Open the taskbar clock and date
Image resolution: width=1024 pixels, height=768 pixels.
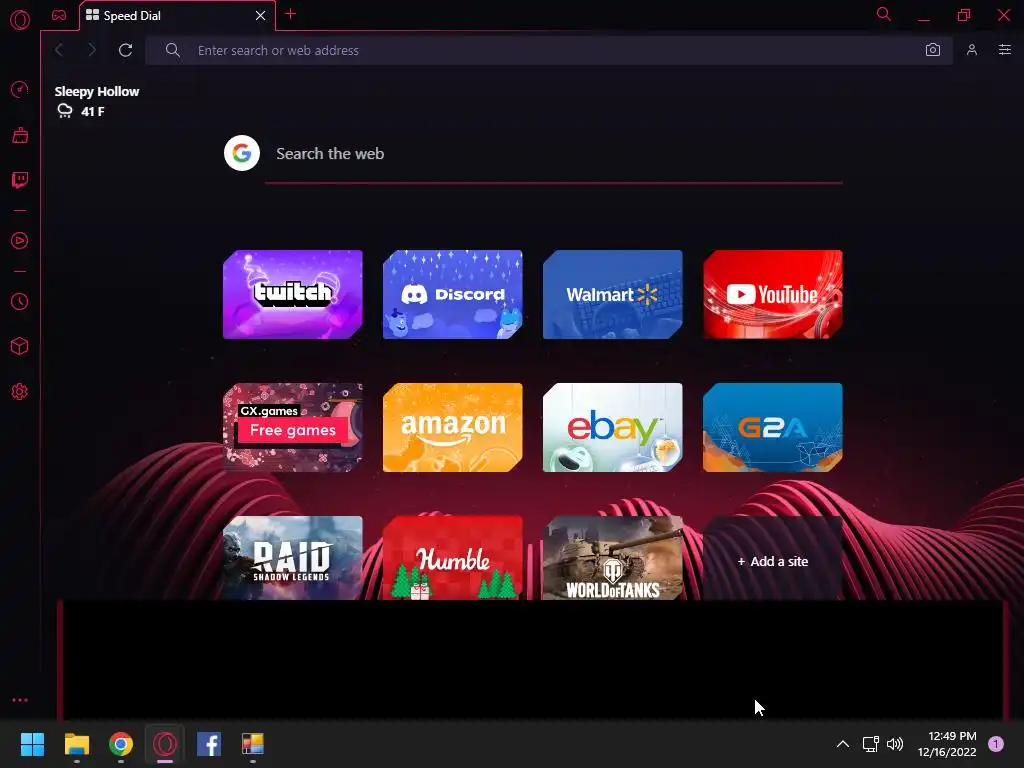click(947, 744)
